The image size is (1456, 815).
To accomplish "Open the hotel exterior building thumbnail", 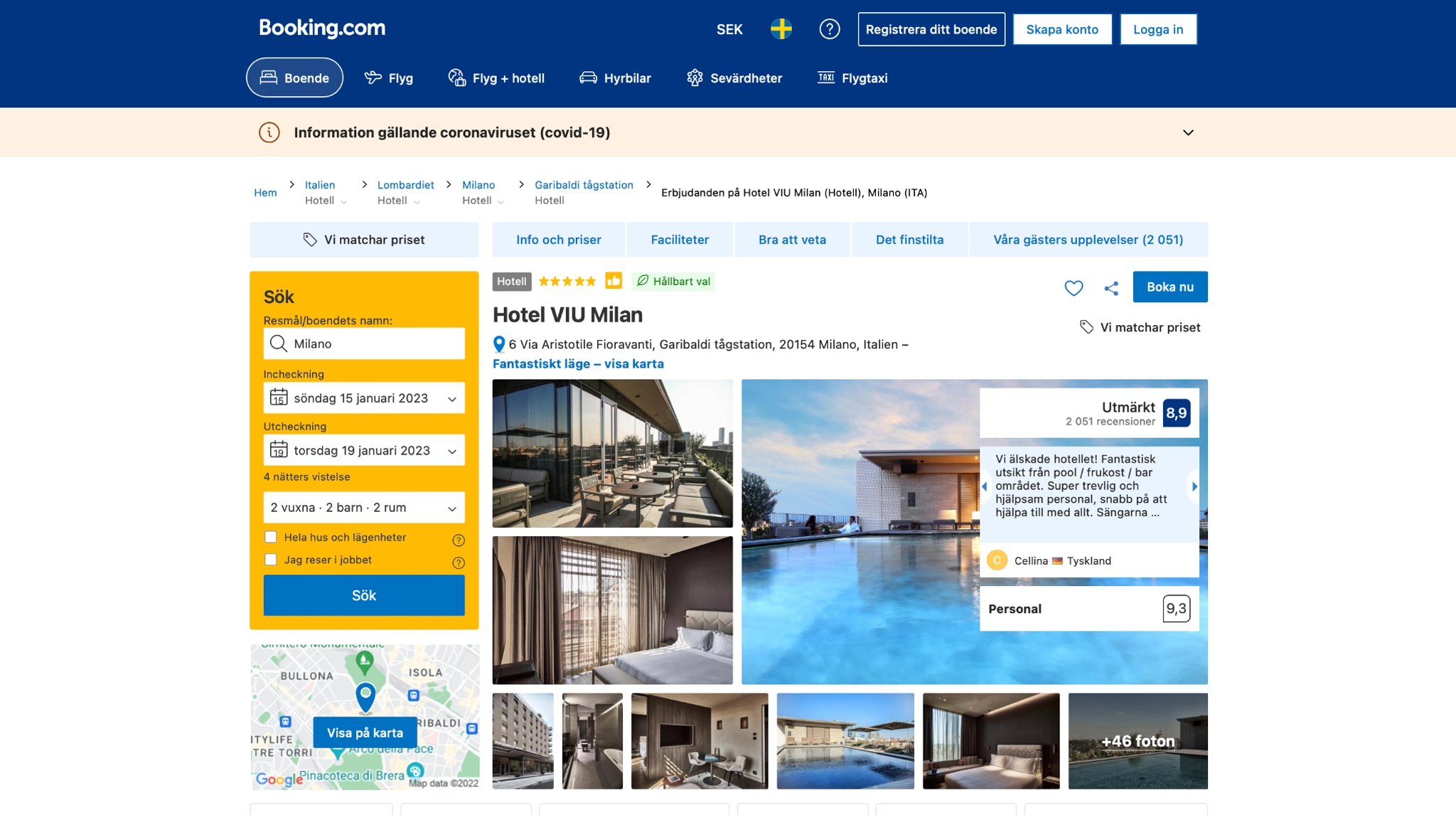I will [x=523, y=741].
